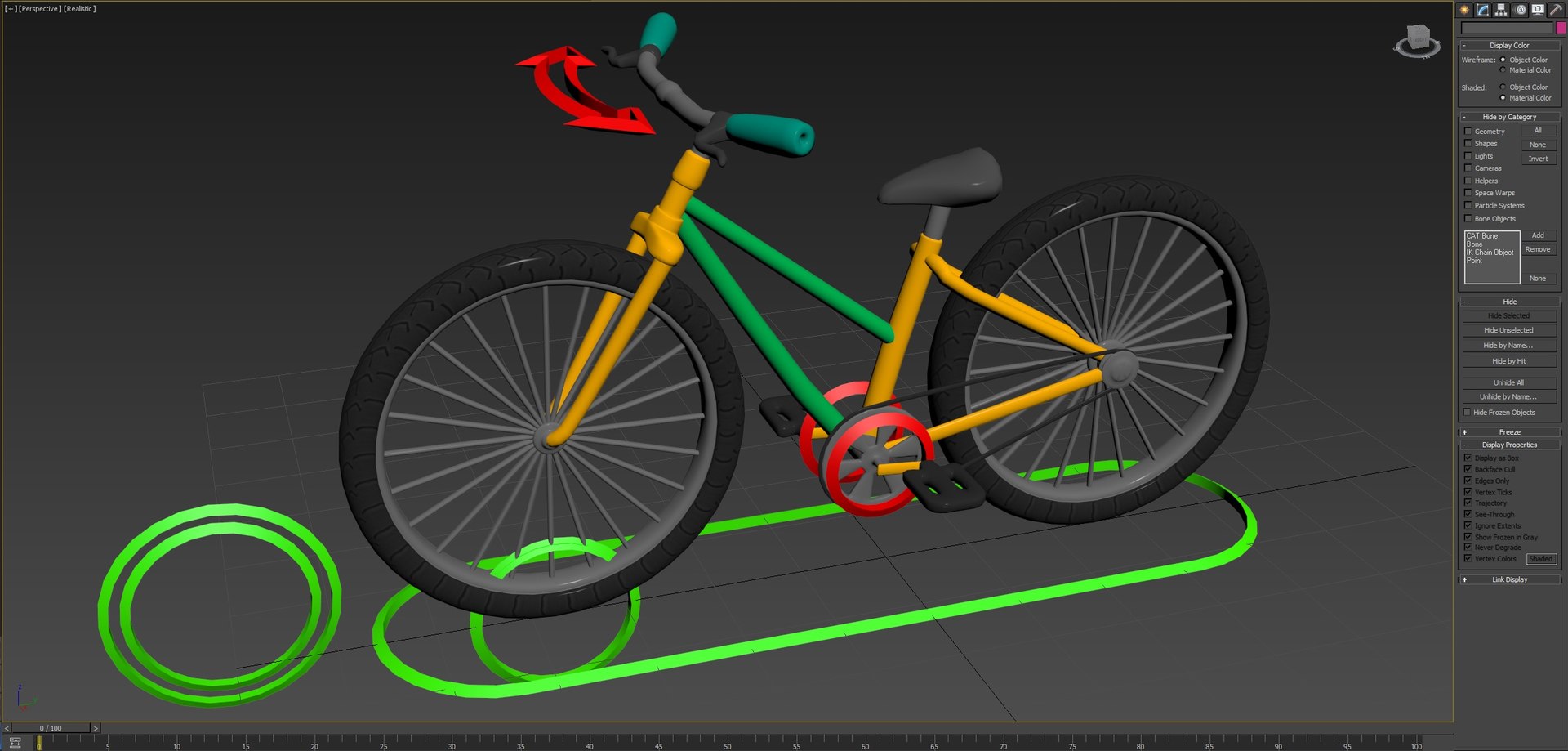Expand the Link Display rollout
This screenshot has width=1568, height=751.
point(1509,579)
